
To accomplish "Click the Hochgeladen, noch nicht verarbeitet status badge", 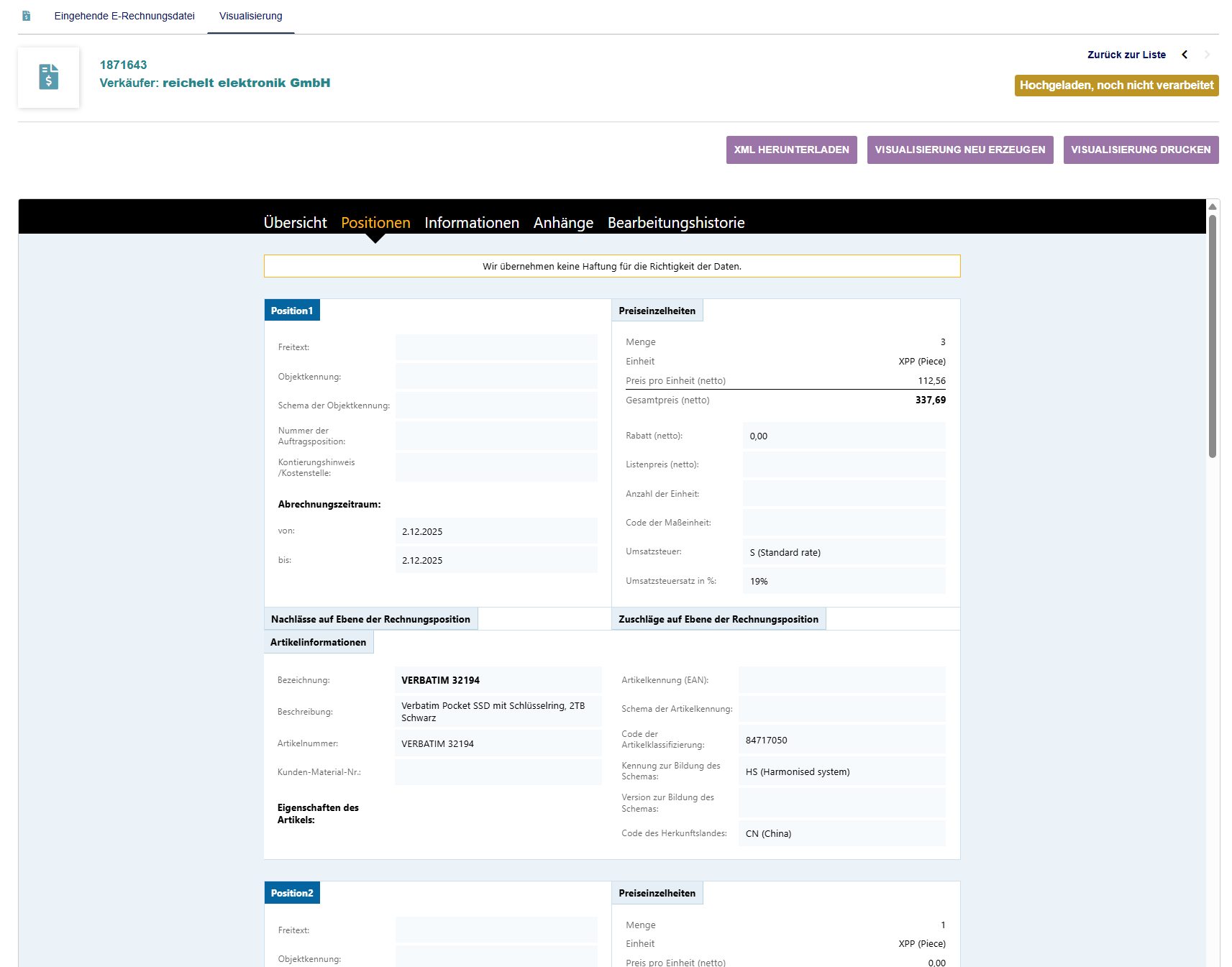I will click(1116, 86).
